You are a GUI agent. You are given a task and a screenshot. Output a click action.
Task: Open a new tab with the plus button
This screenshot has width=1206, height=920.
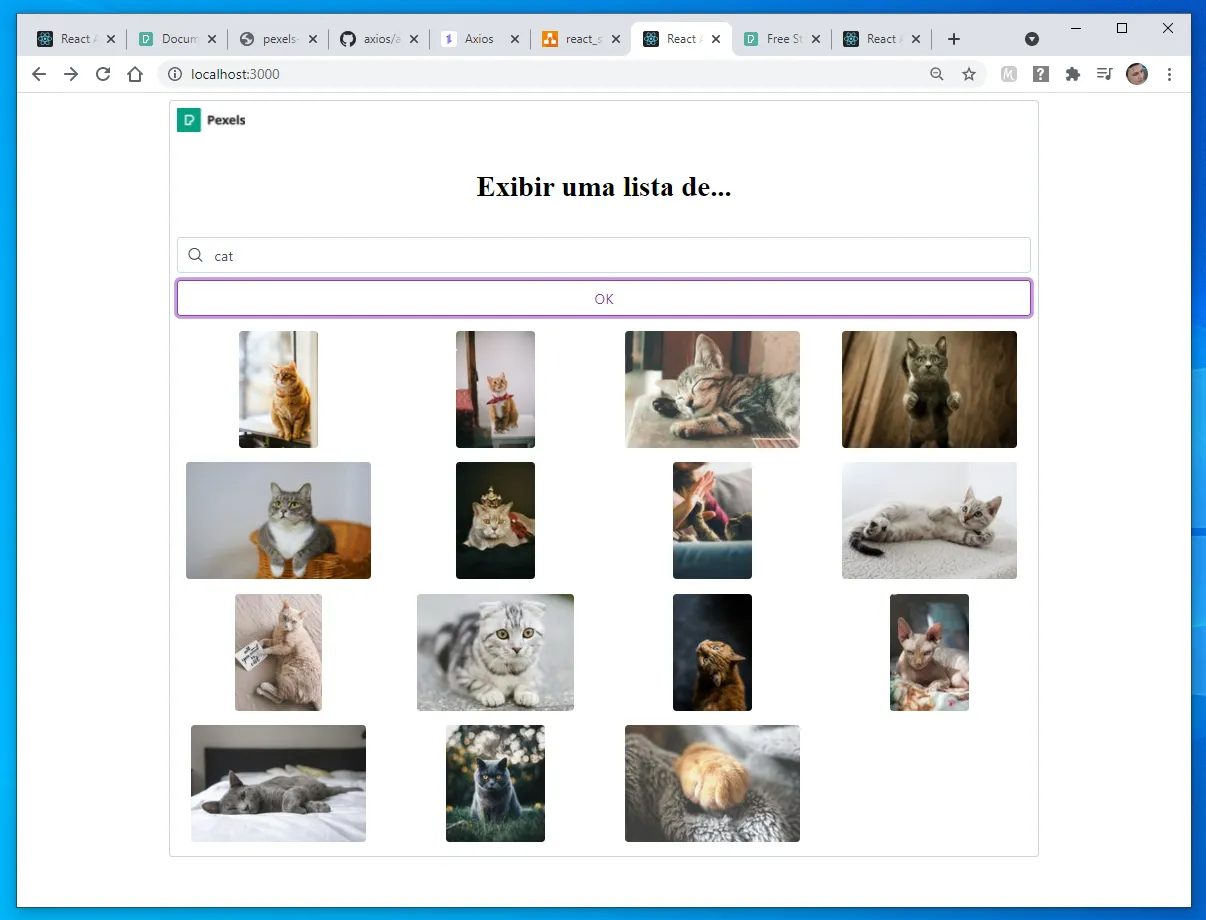coord(954,39)
